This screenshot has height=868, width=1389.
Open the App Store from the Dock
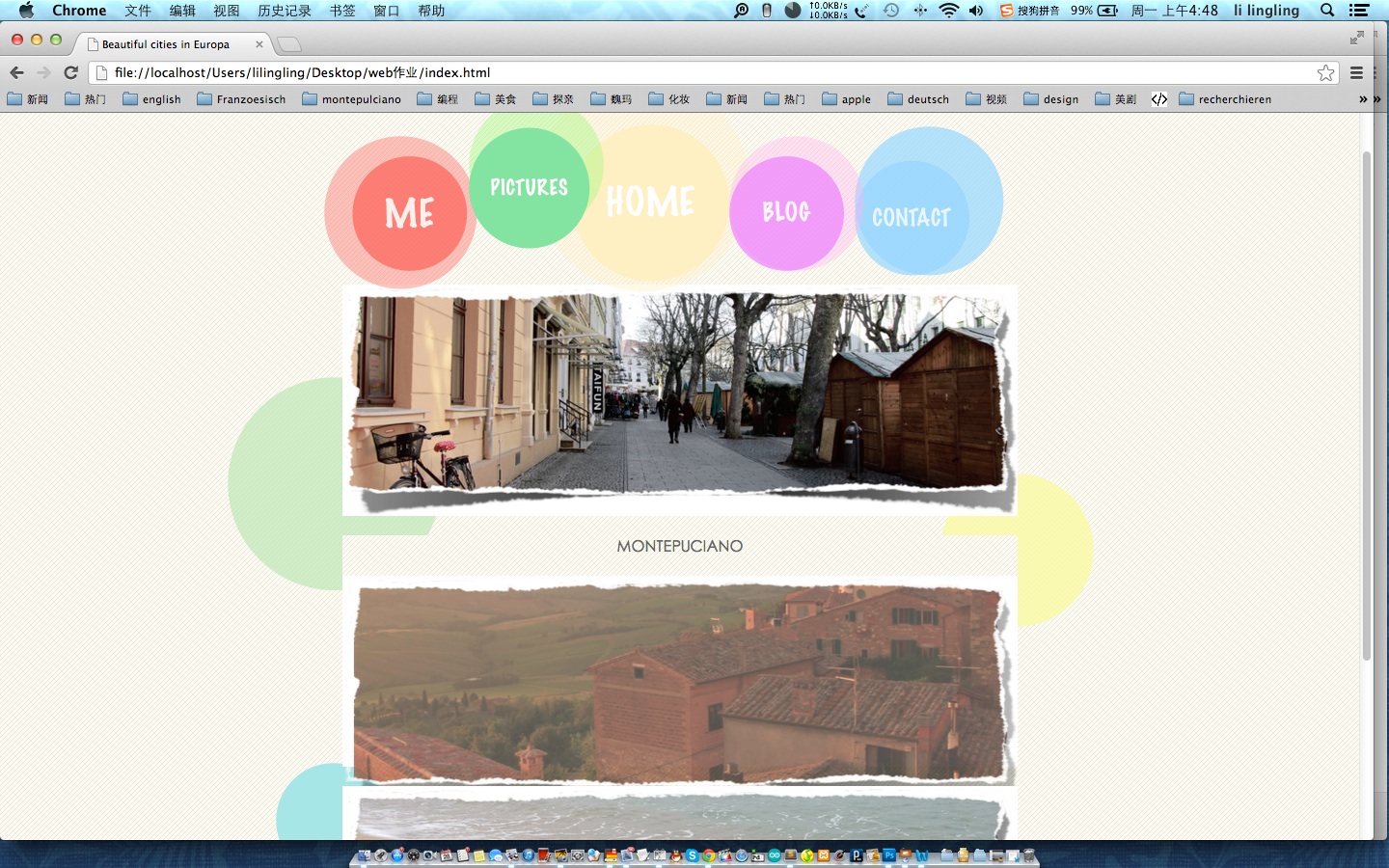[397, 855]
